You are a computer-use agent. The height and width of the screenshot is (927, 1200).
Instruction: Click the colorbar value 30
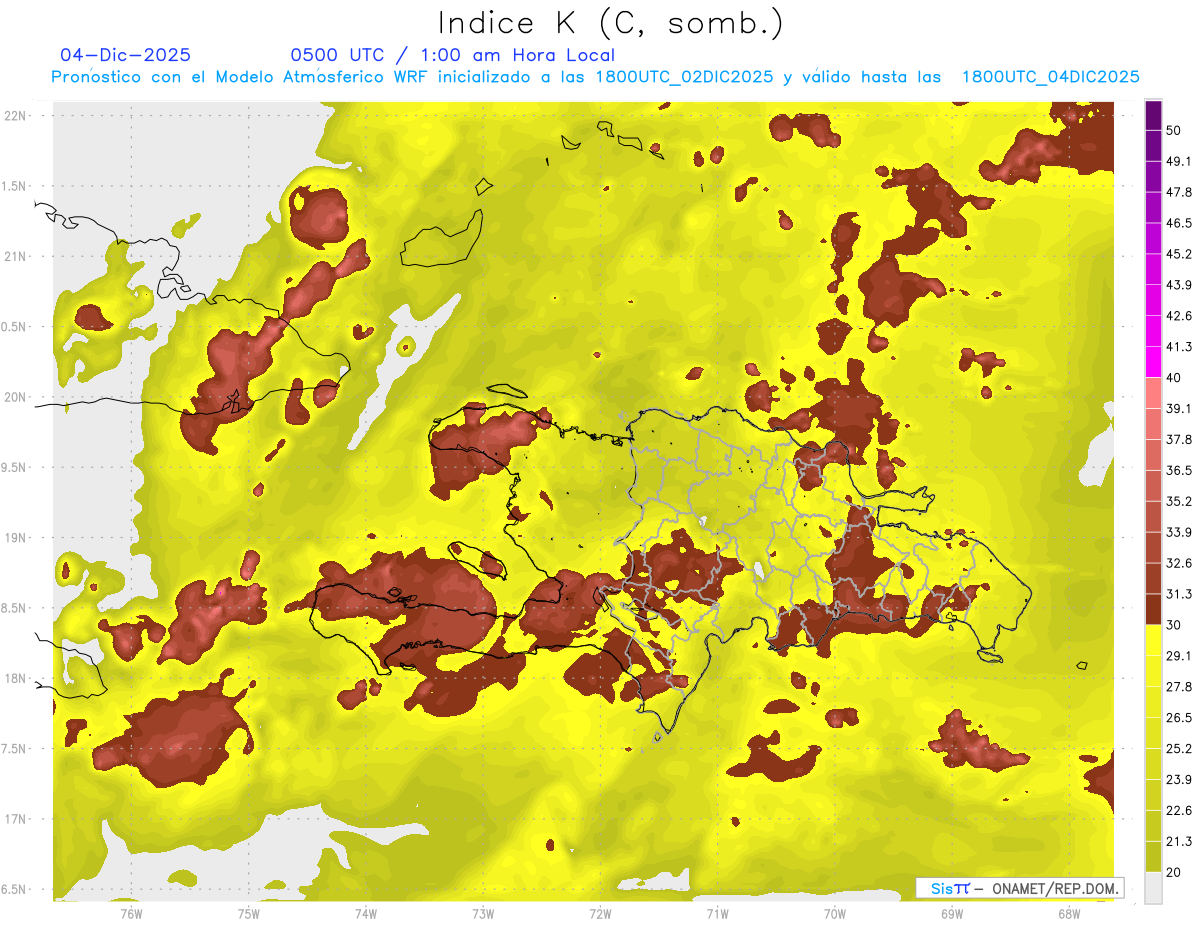pyautogui.click(x=1174, y=625)
